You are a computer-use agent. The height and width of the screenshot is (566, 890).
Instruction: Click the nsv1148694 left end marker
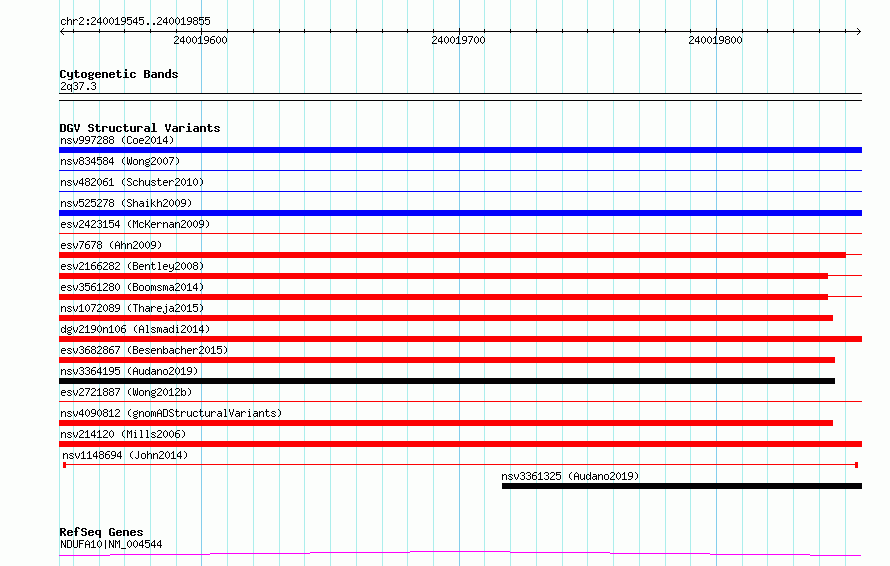coord(64,465)
